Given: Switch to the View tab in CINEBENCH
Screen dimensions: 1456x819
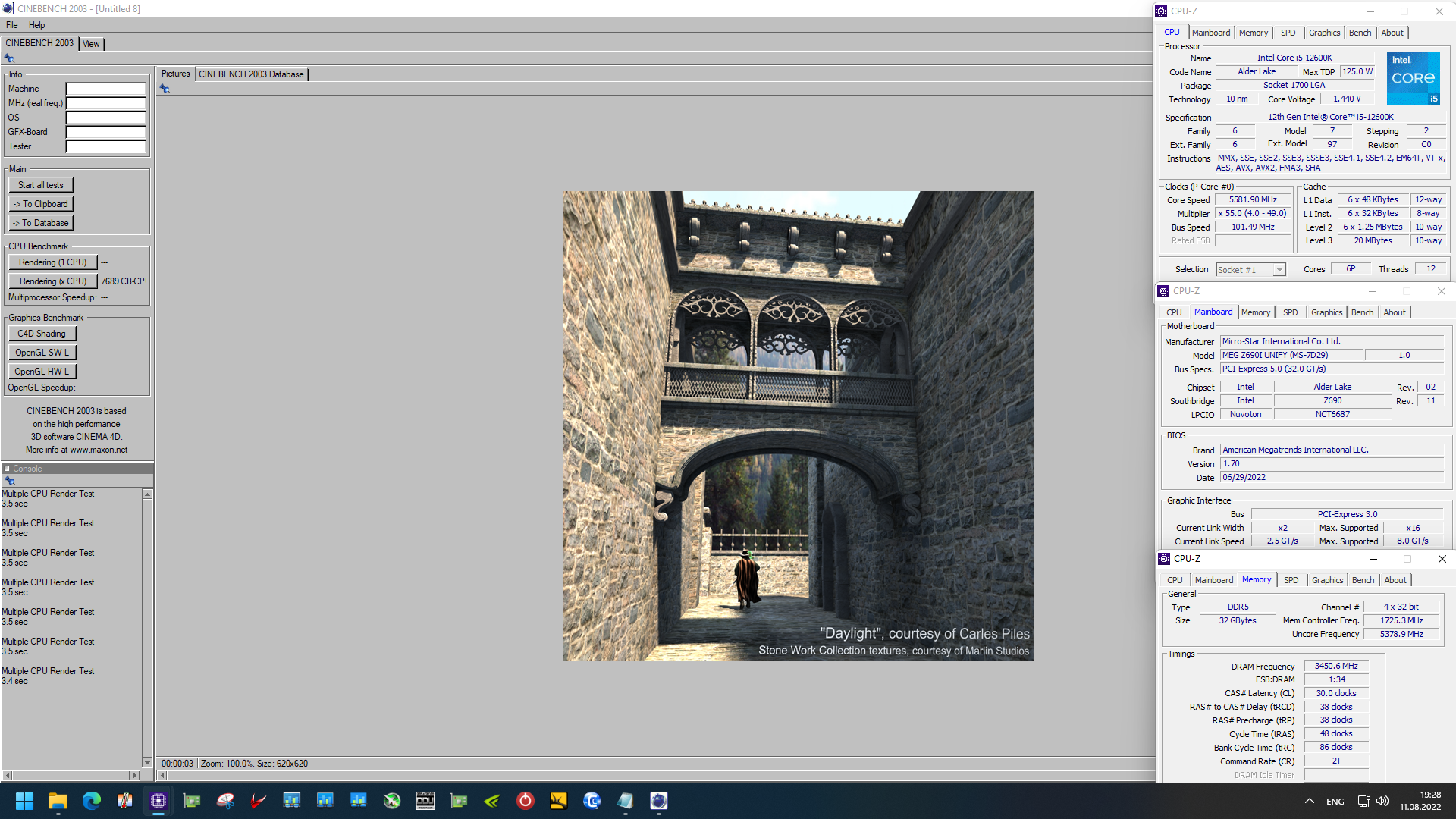Looking at the screenshot, I should [91, 44].
